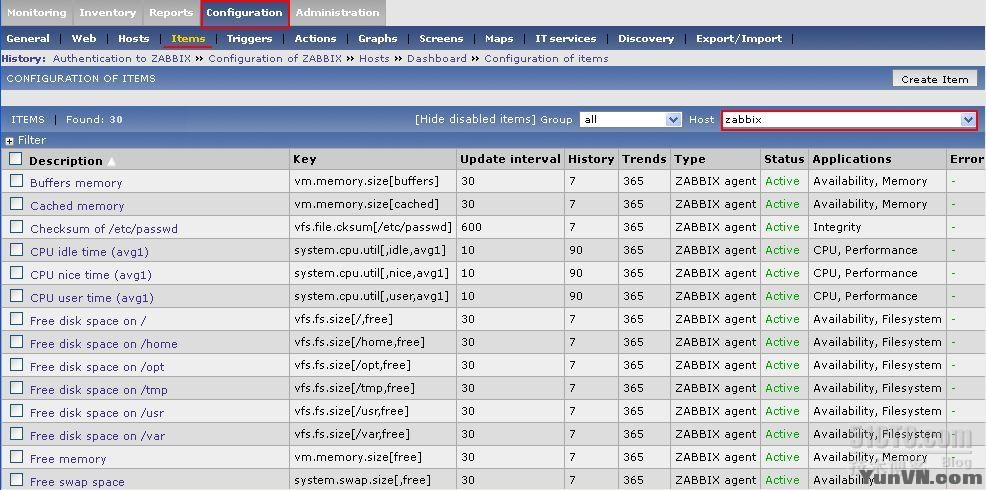
Task: Open the Triggers submenu
Action: pyautogui.click(x=249, y=38)
